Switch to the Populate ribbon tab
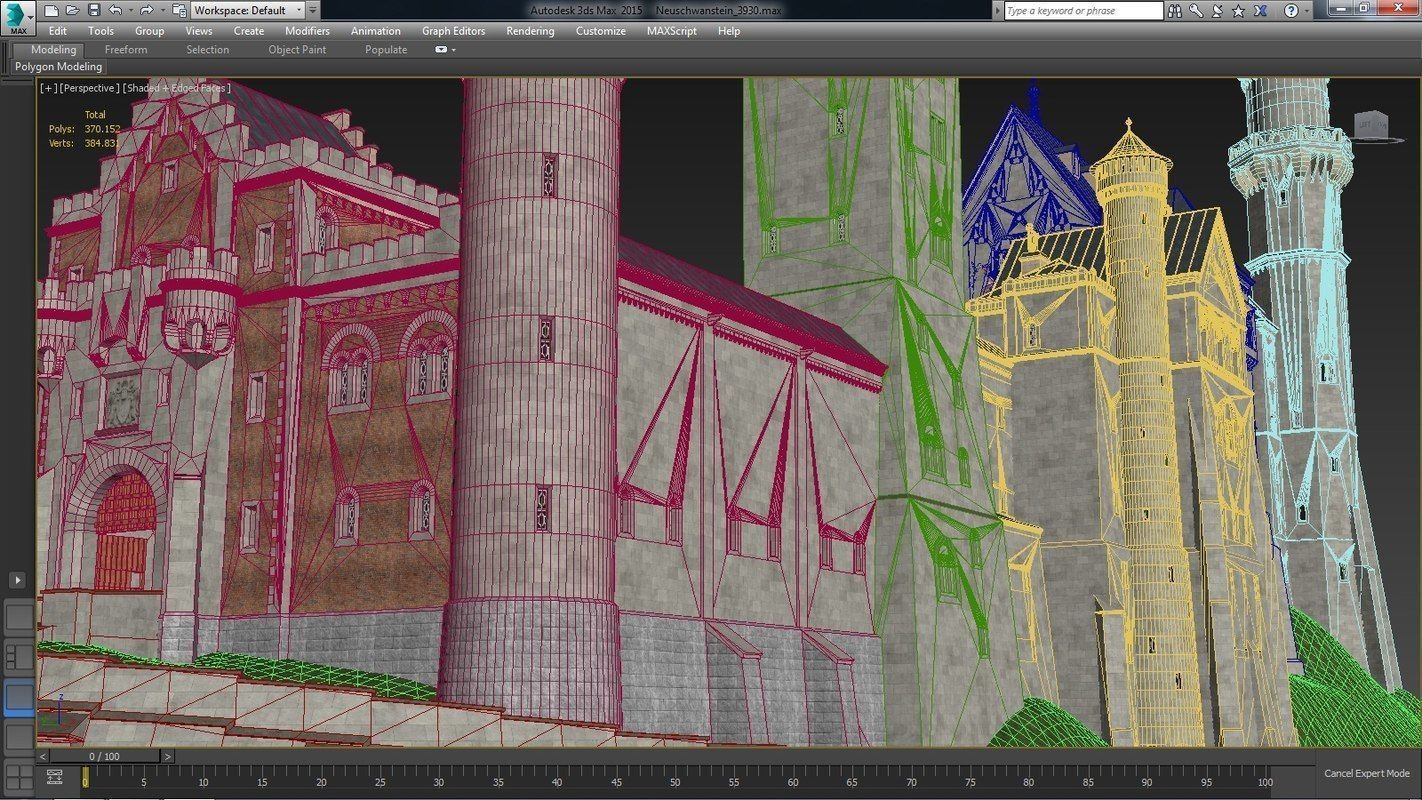The image size is (1422, 800). point(386,49)
